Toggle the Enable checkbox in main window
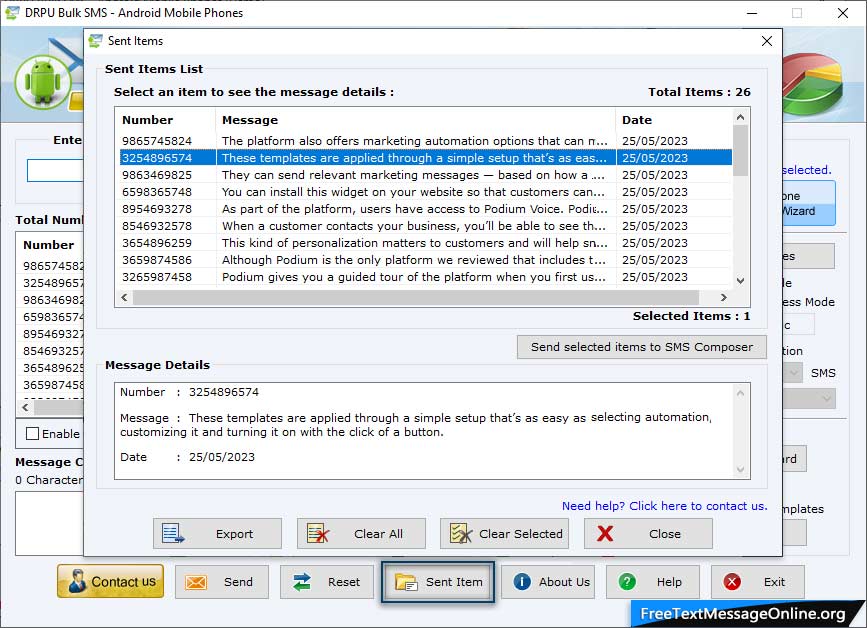Image resolution: width=867 pixels, height=628 pixels. point(33,434)
